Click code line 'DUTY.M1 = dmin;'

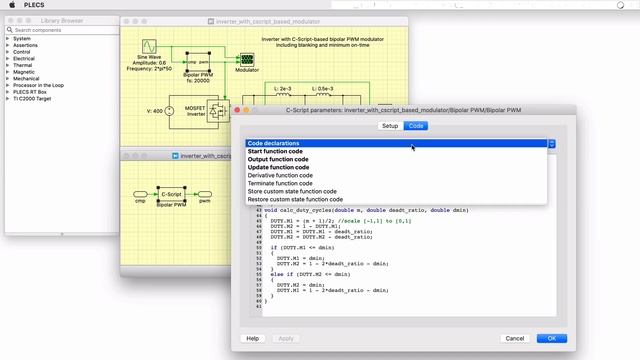tap(300, 258)
